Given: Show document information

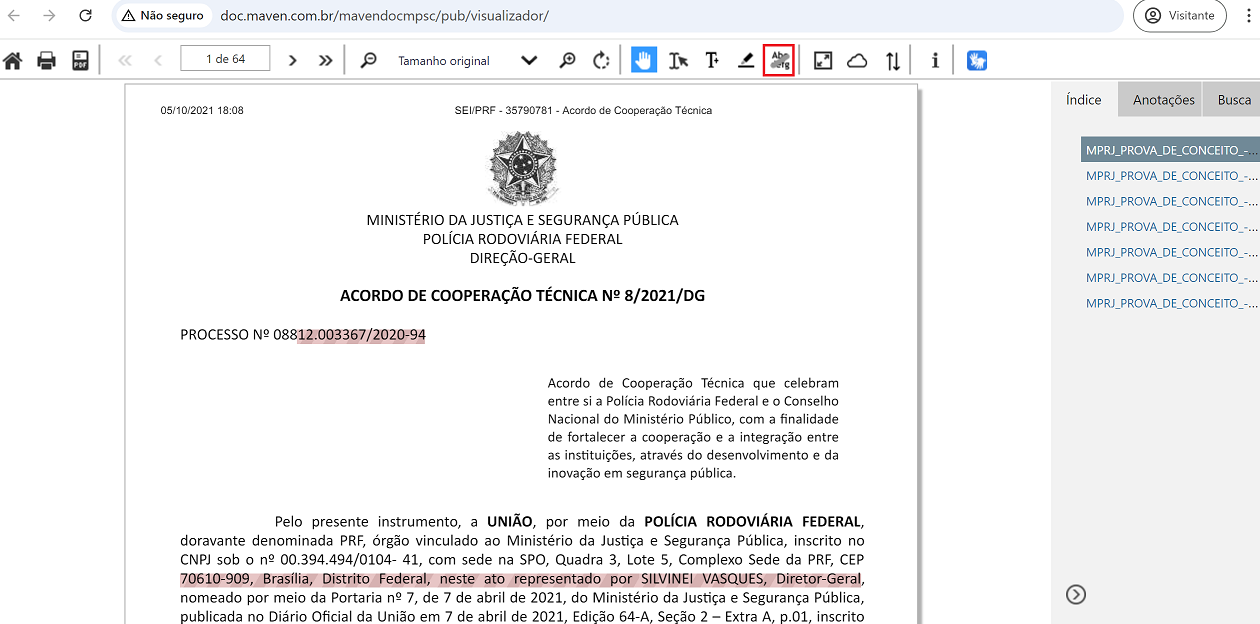Looking at the screenshot, I should 935,60.
